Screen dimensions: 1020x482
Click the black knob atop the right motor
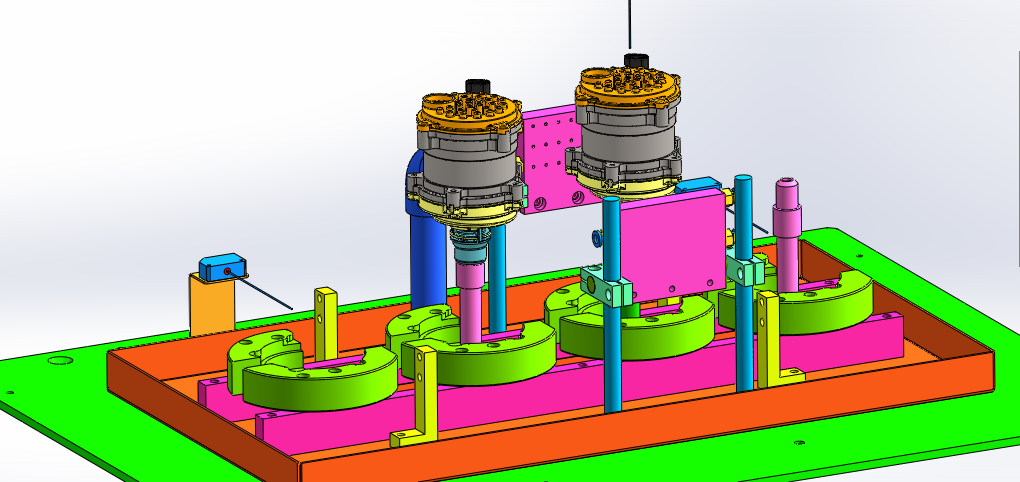pos(637,60)
